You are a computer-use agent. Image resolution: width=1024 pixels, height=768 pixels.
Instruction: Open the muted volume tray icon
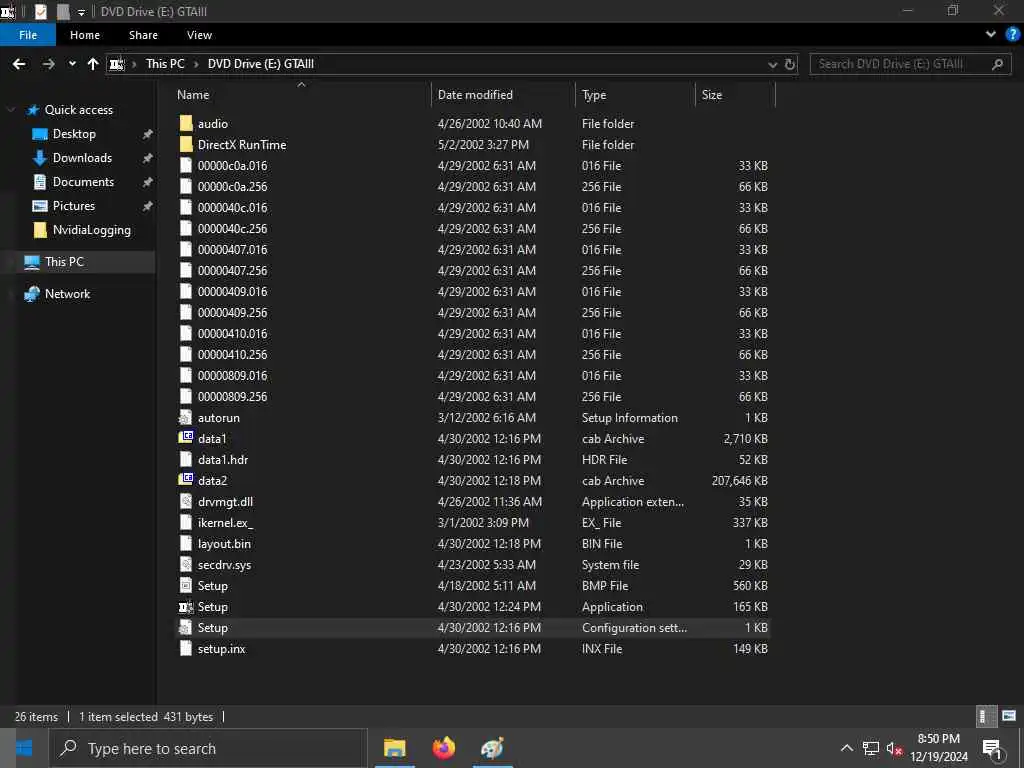[894, 748]
